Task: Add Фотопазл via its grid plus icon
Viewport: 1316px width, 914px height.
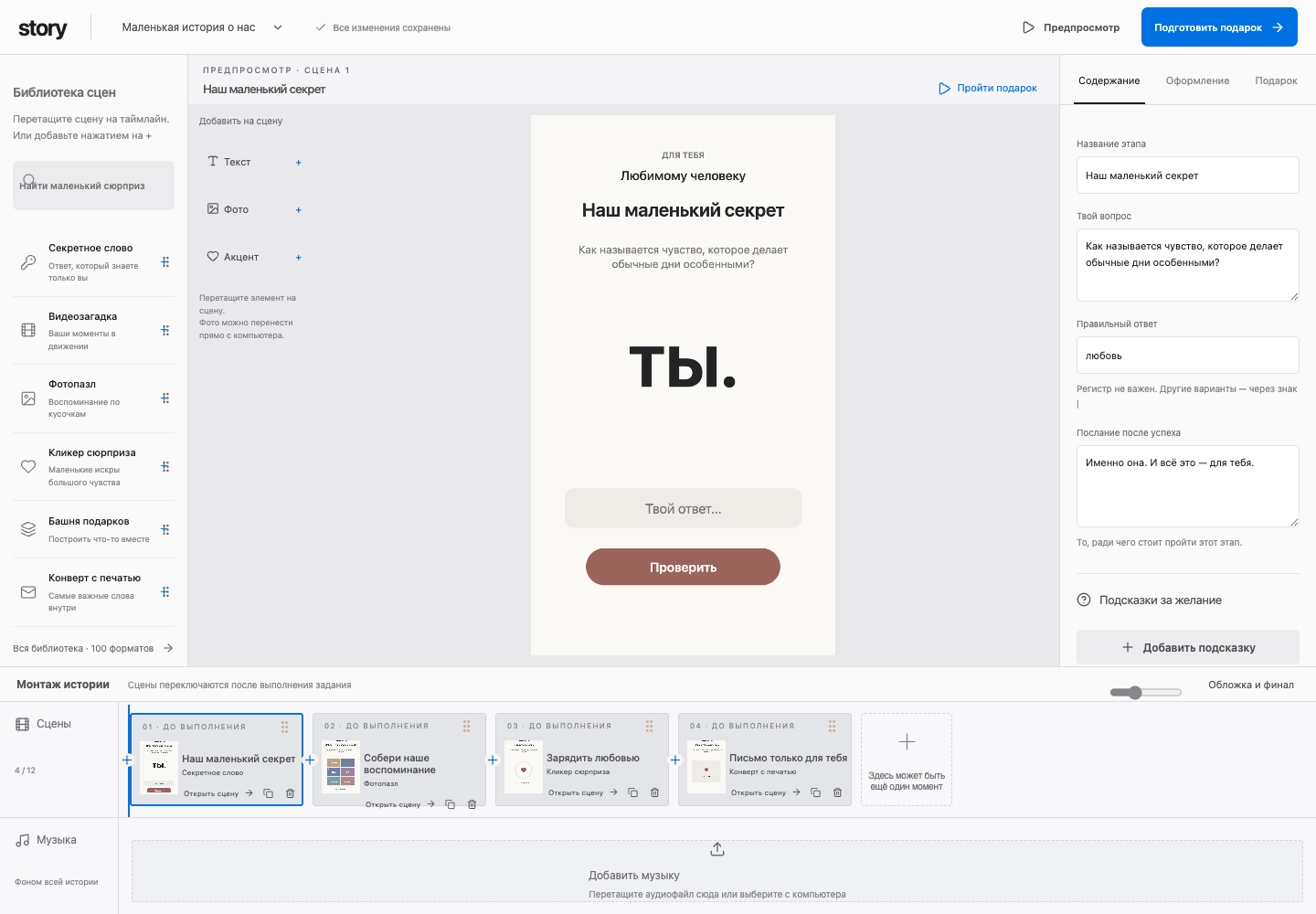Action: click(165, 399)
